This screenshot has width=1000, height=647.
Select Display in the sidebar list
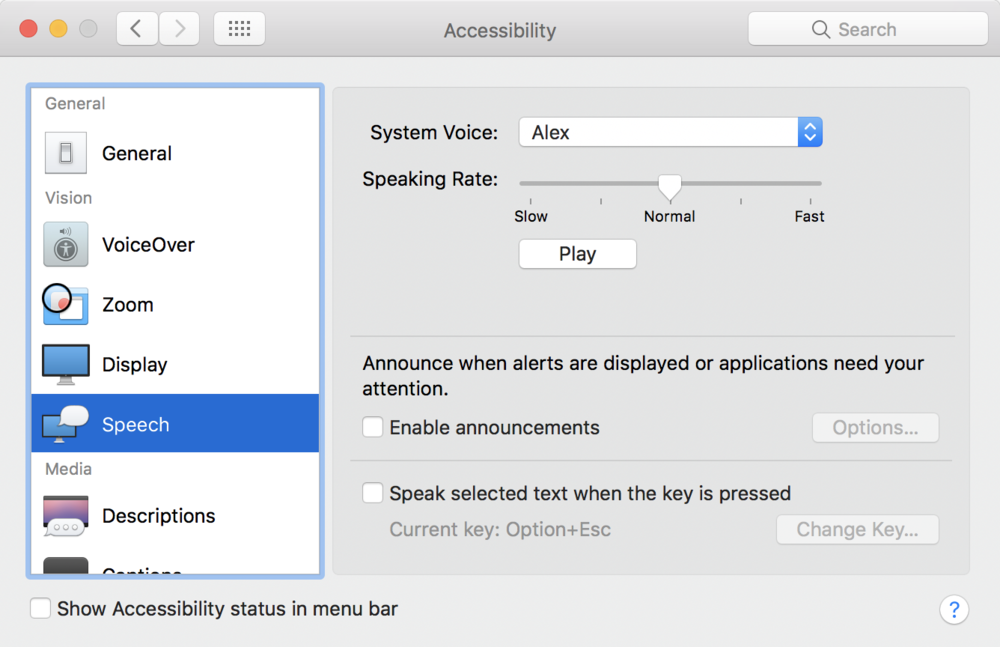(x=175, y=364)
